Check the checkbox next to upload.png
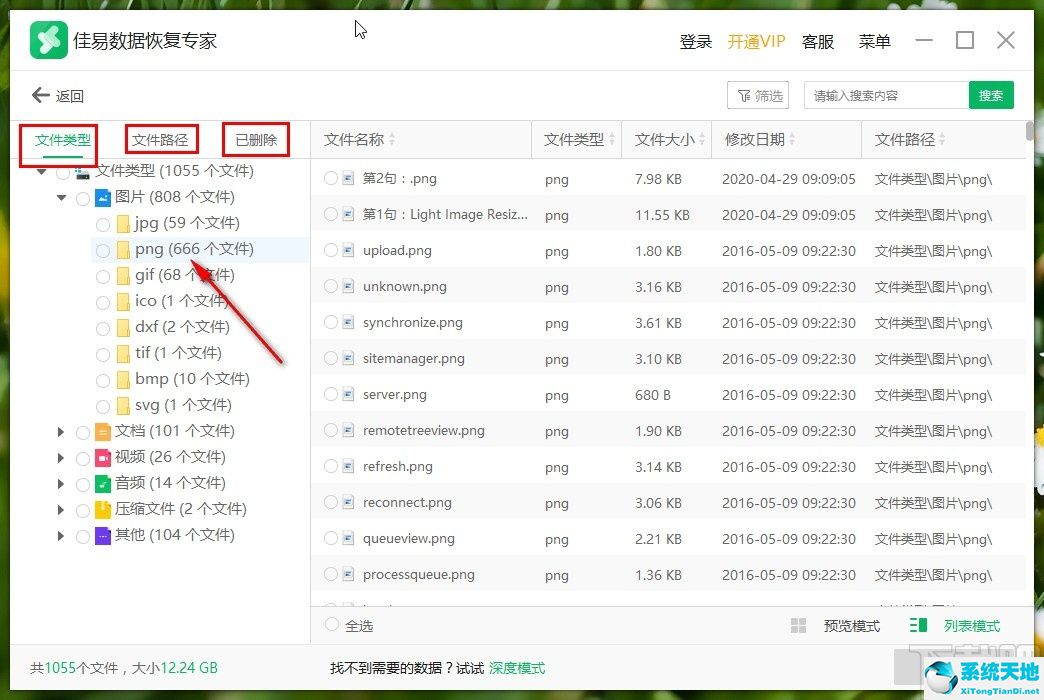The height and width of the screenshot is (700, 1044). [x=330, y=250]
